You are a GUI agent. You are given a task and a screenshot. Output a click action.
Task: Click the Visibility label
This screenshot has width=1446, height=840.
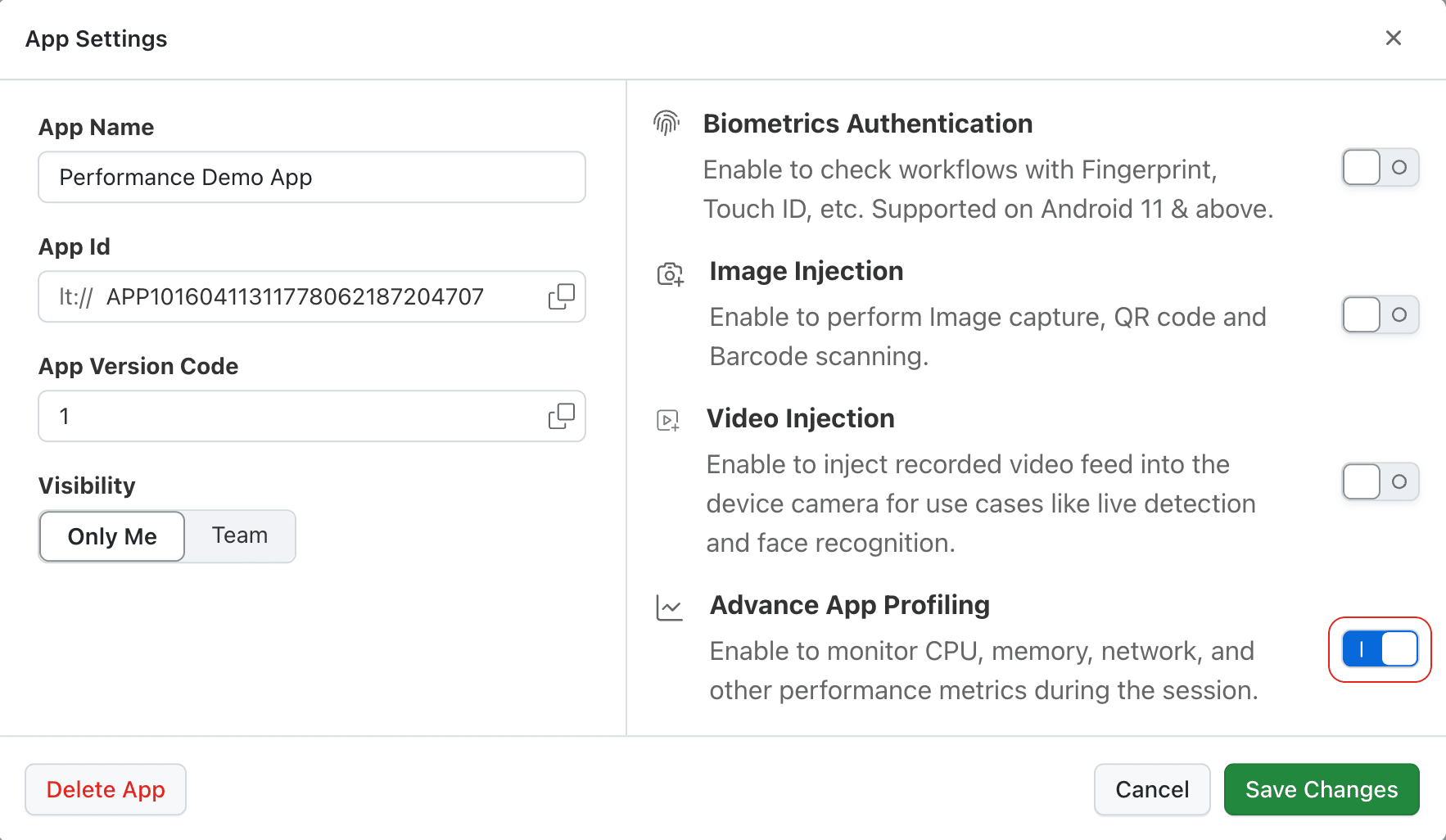(x=87, y=485)
